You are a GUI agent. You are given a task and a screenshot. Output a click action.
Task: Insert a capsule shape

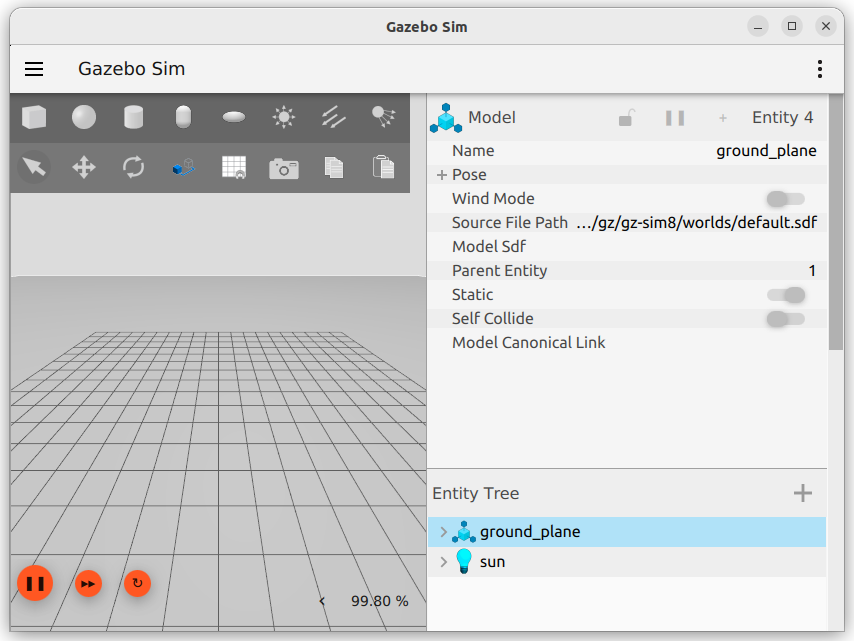(x=183, y=118)
